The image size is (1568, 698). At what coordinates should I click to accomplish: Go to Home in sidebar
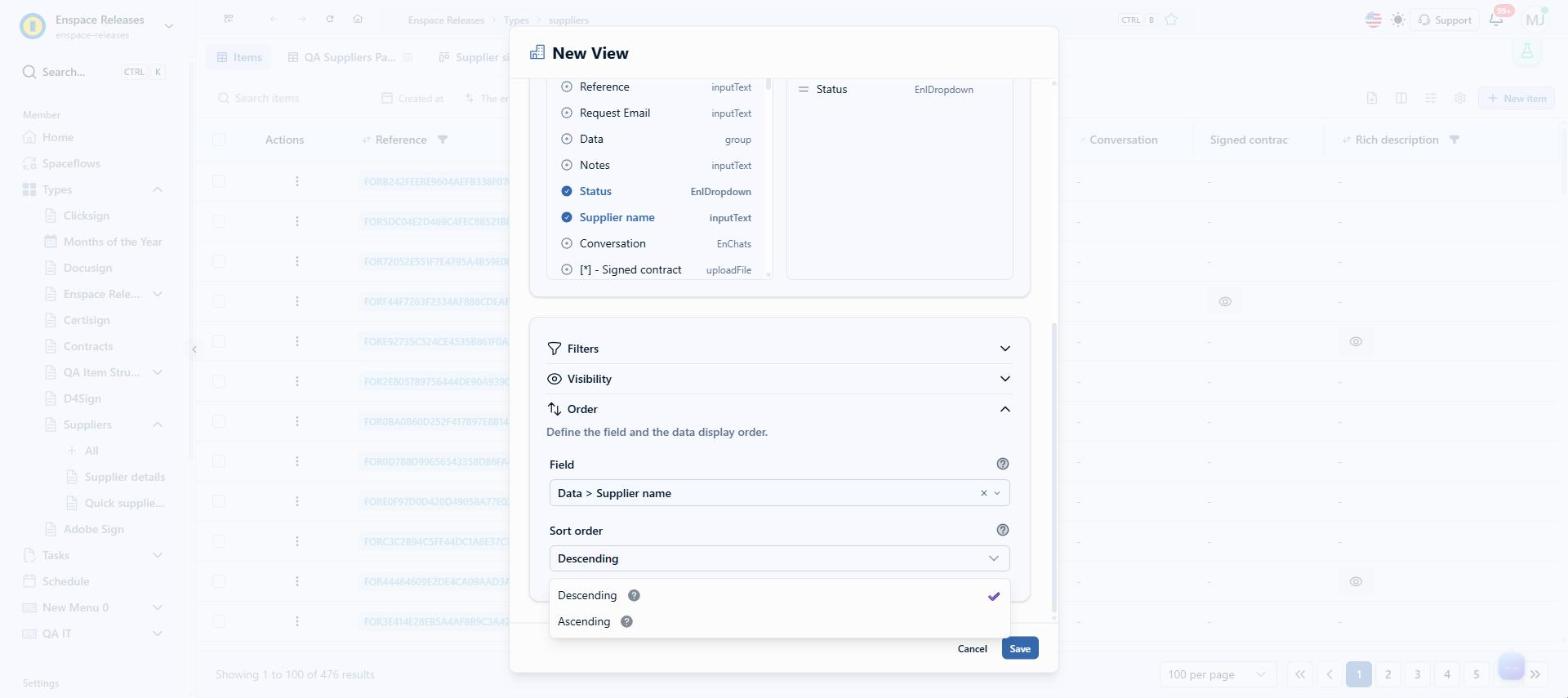57,137
